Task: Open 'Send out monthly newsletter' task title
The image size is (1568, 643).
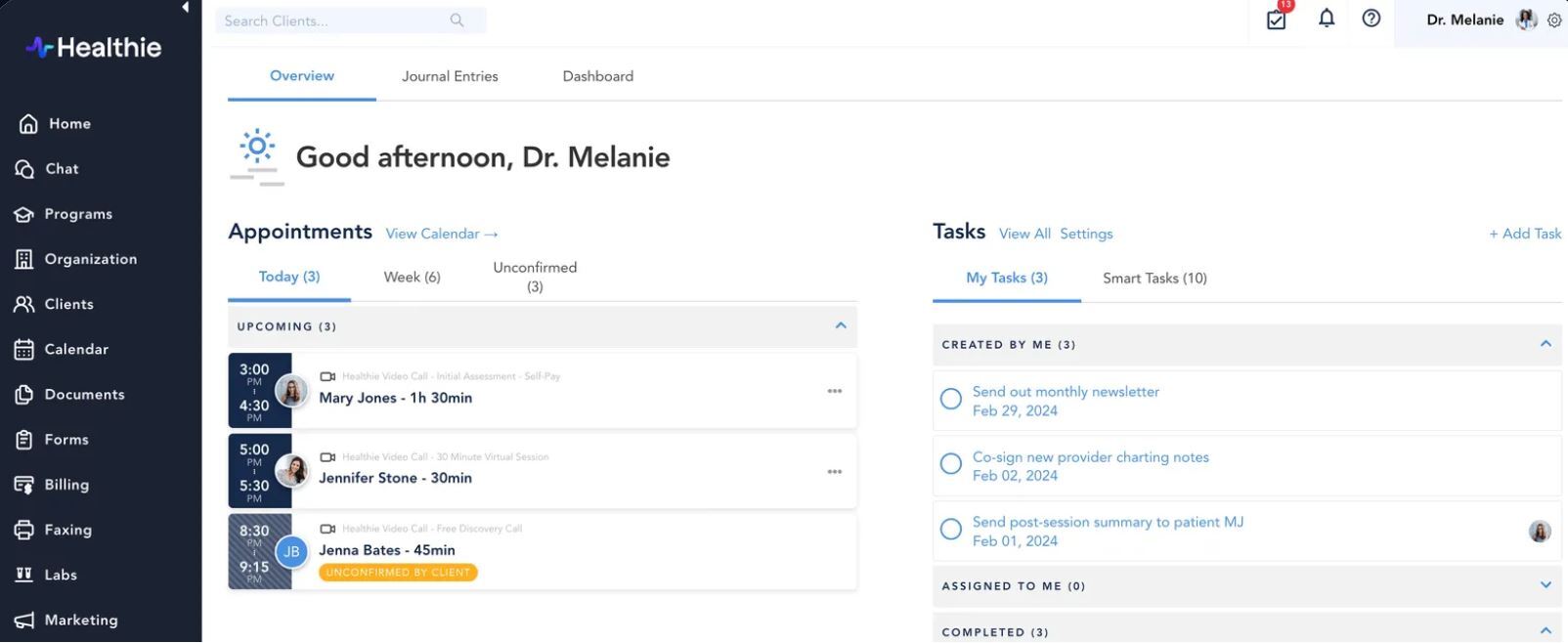Action: click(x=1066, y=392)
